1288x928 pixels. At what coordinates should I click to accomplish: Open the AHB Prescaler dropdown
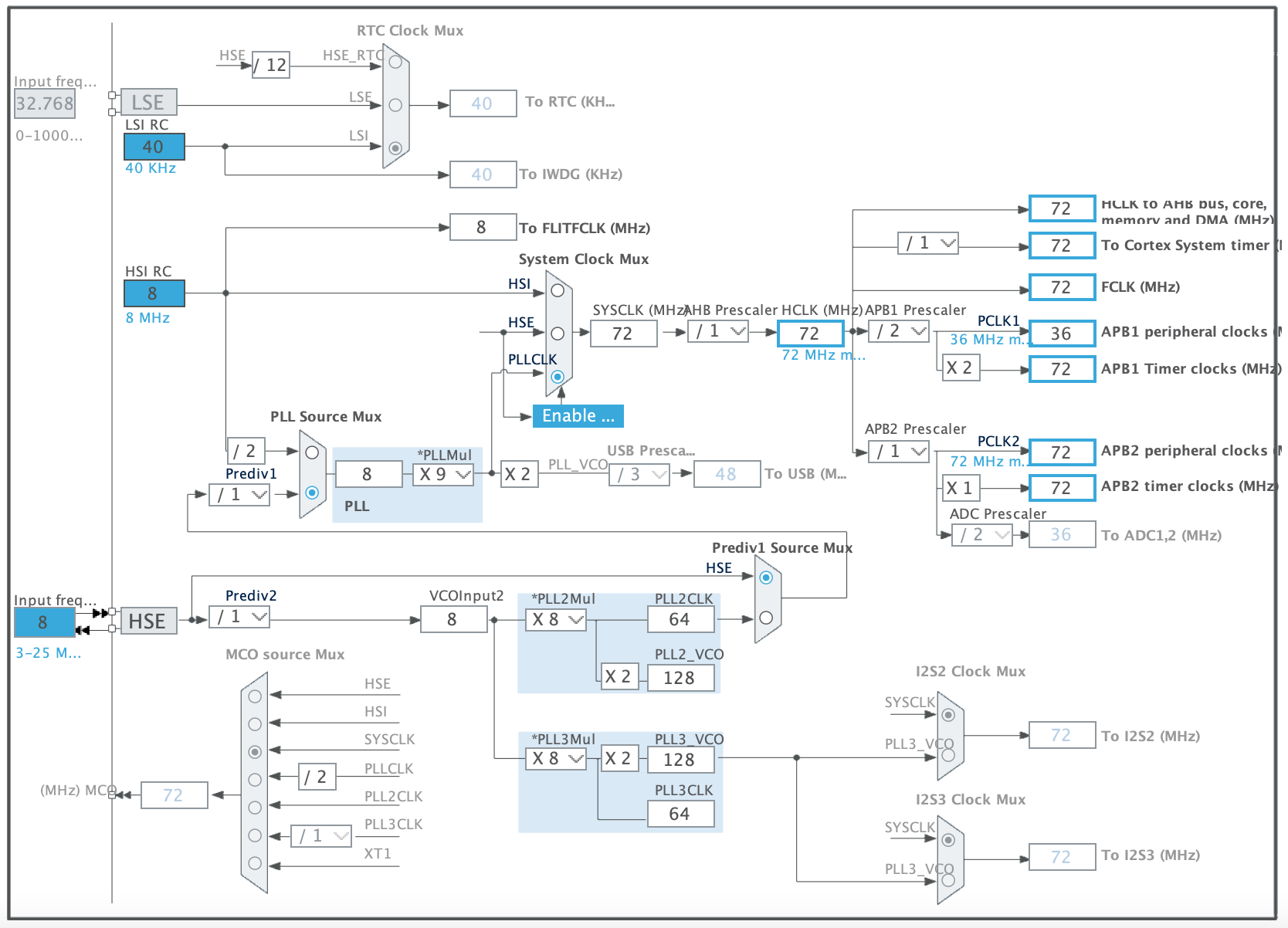(718, 332)
